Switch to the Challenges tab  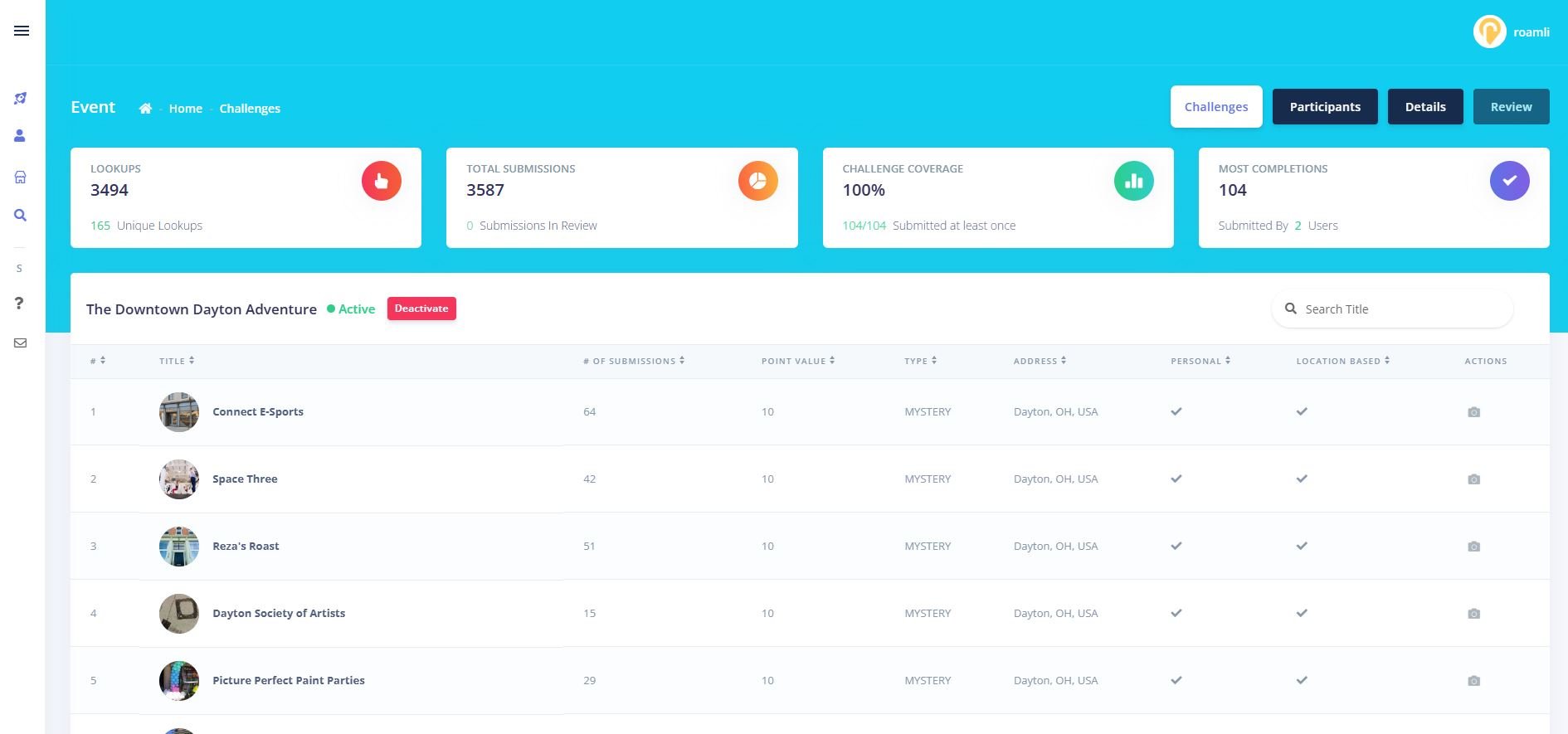click(1216, 107)
